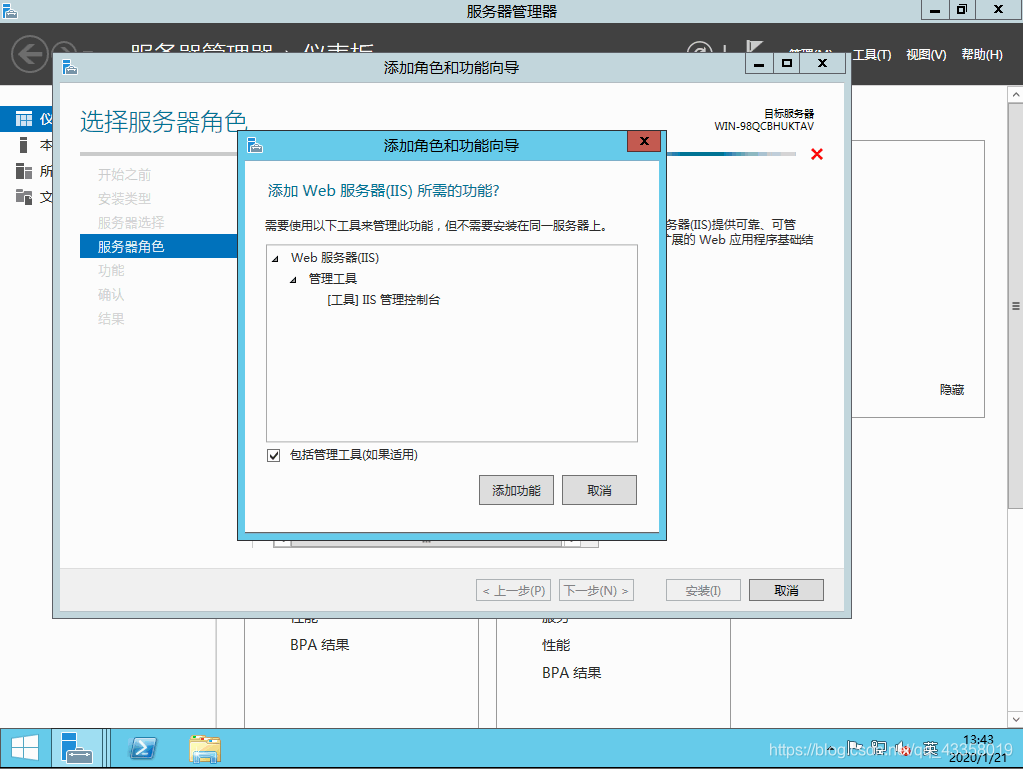Open File Explorer from the taskbar

click(x=205, y=749)
